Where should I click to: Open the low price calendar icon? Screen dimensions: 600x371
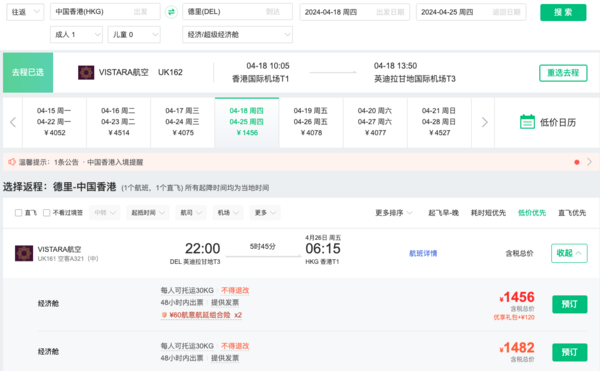pos(527,122)
